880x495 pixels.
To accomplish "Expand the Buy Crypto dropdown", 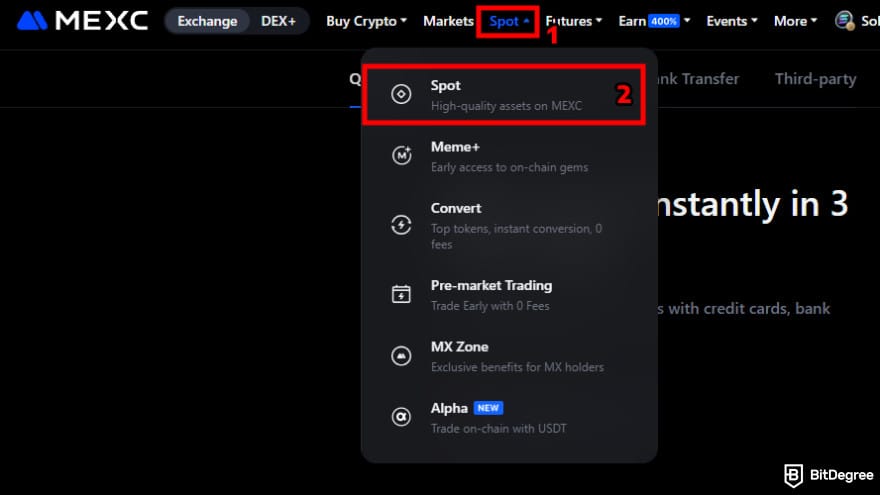I will coord(366,21).
